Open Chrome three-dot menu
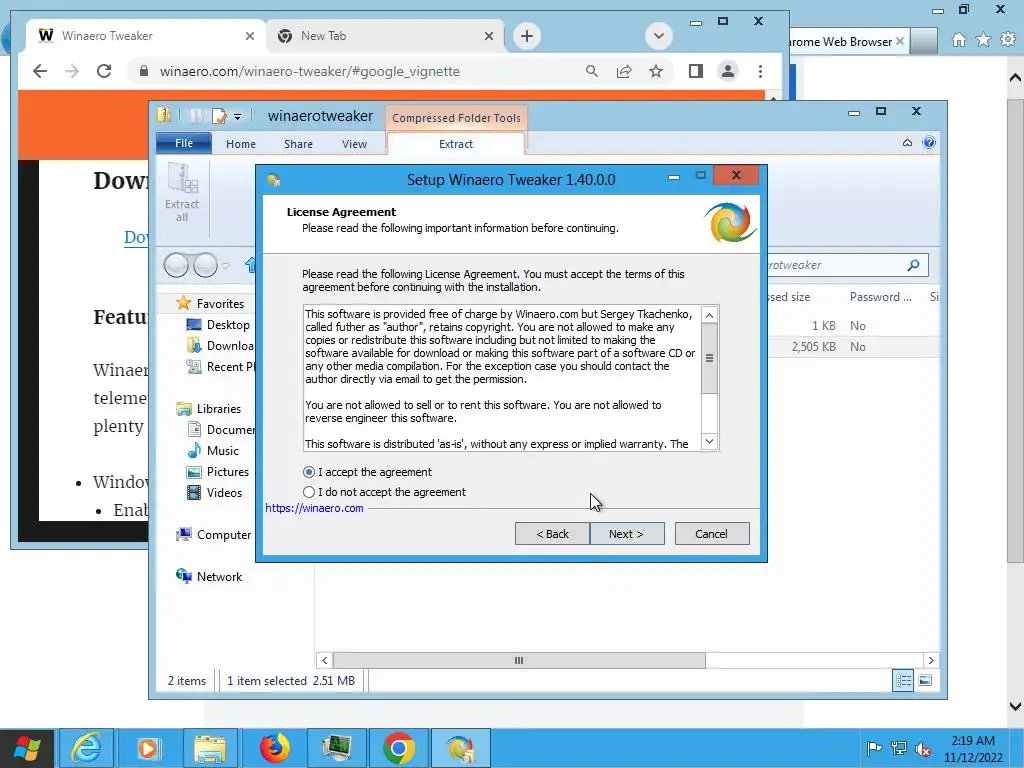 (x=760, y=71)
